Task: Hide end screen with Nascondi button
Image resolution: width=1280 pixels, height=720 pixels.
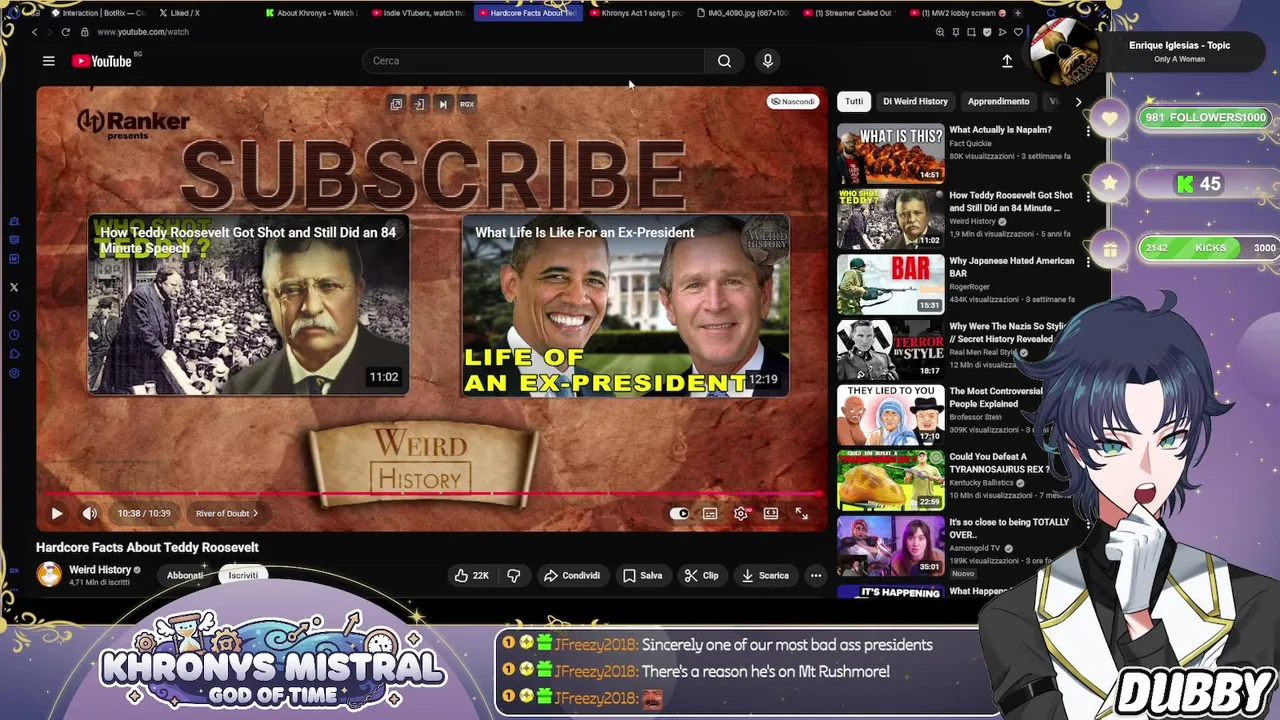Action: tap(792, 102)
